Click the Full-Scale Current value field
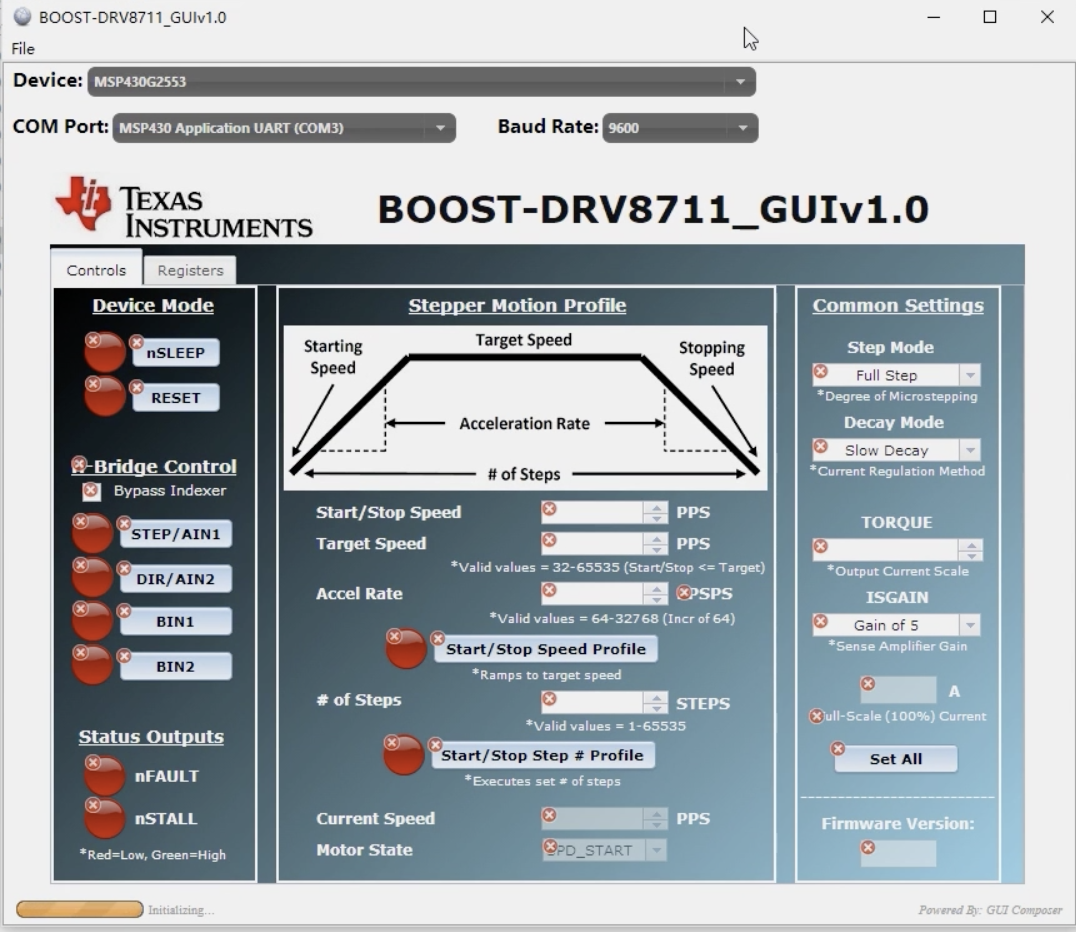The height and width of the screenshot is (932, 1076). click(x=898, y=690)
